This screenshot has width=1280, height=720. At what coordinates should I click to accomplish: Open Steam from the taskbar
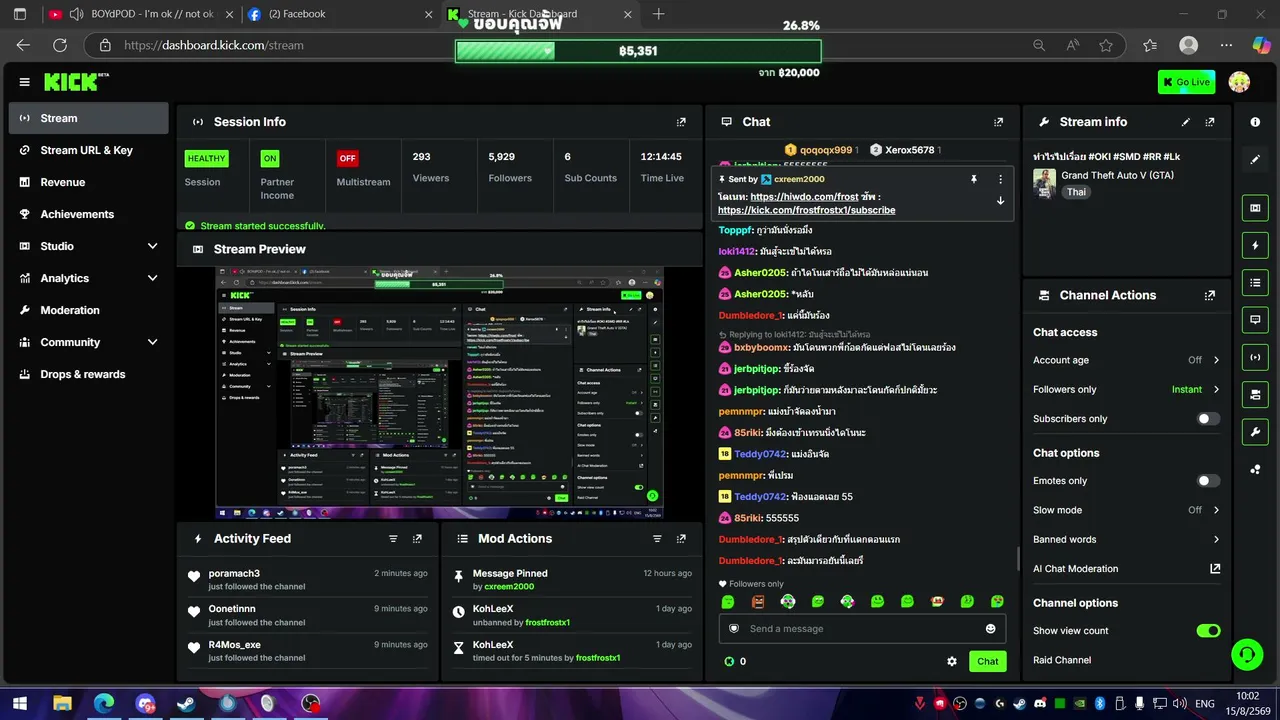(x=186, y=704)
